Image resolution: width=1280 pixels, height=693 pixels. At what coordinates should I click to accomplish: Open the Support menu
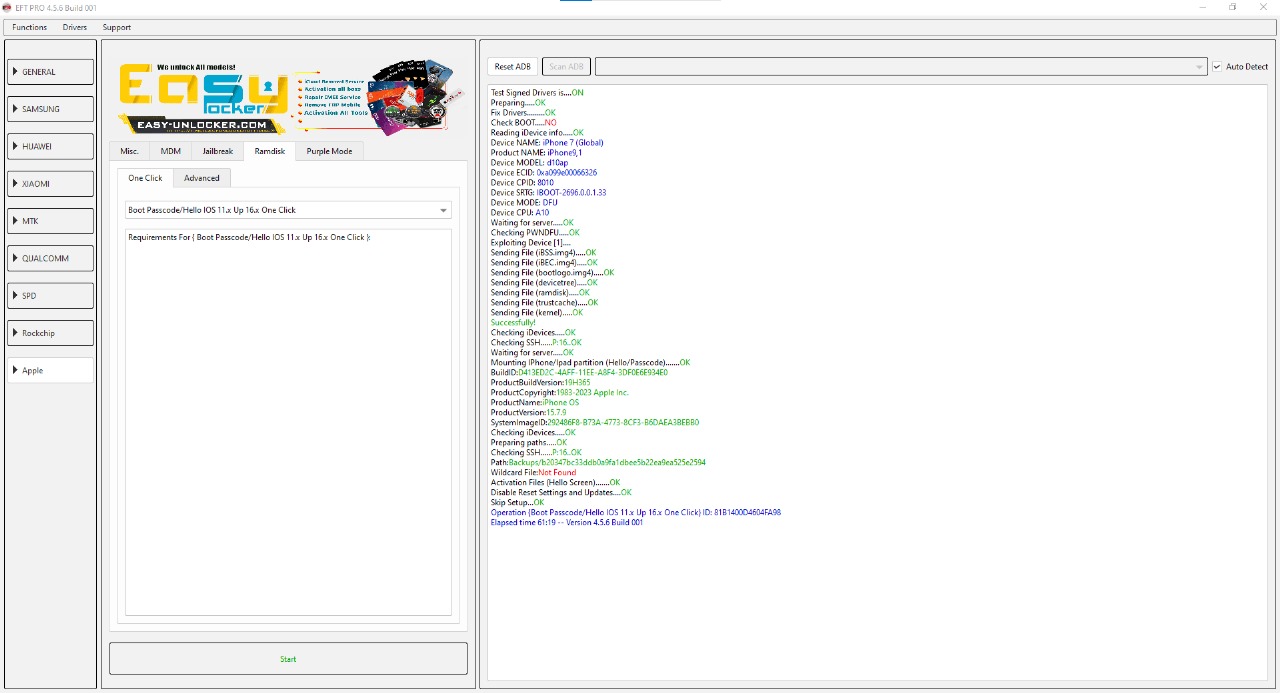click(117, 27)
